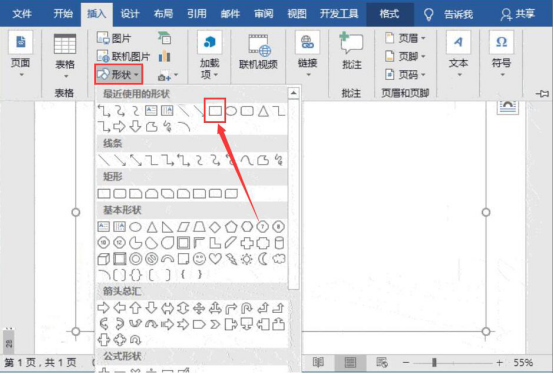
Task: Insert a picture with 图片
Action: click(114, 38)
